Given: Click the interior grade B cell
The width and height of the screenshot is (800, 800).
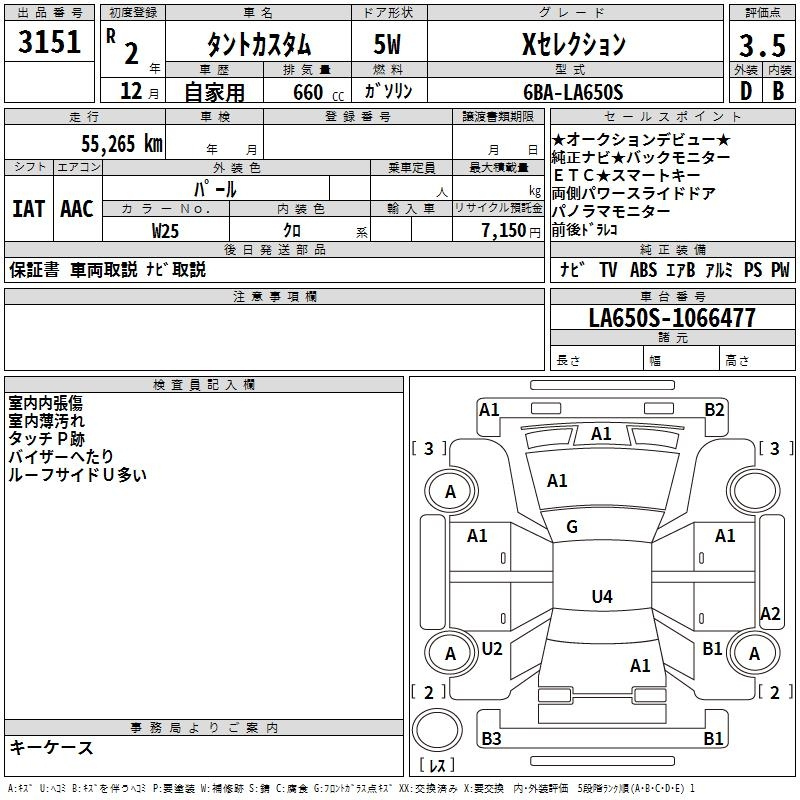Looking at the screenshot, I should point(778,90).
